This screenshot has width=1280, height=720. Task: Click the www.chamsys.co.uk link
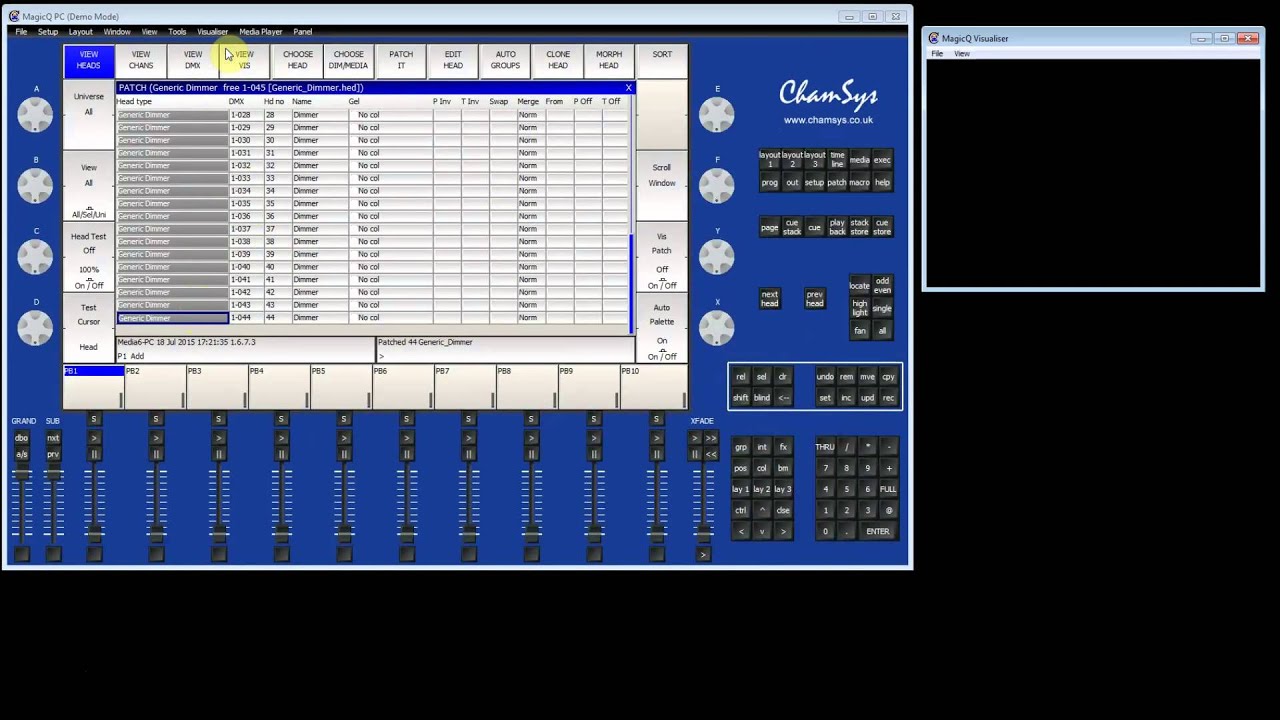click(x=828, y=120)
